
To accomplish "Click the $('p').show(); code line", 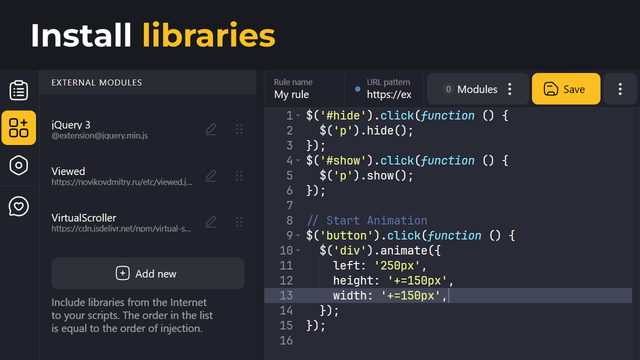I will pyautogui.click(x=366, y=176).
